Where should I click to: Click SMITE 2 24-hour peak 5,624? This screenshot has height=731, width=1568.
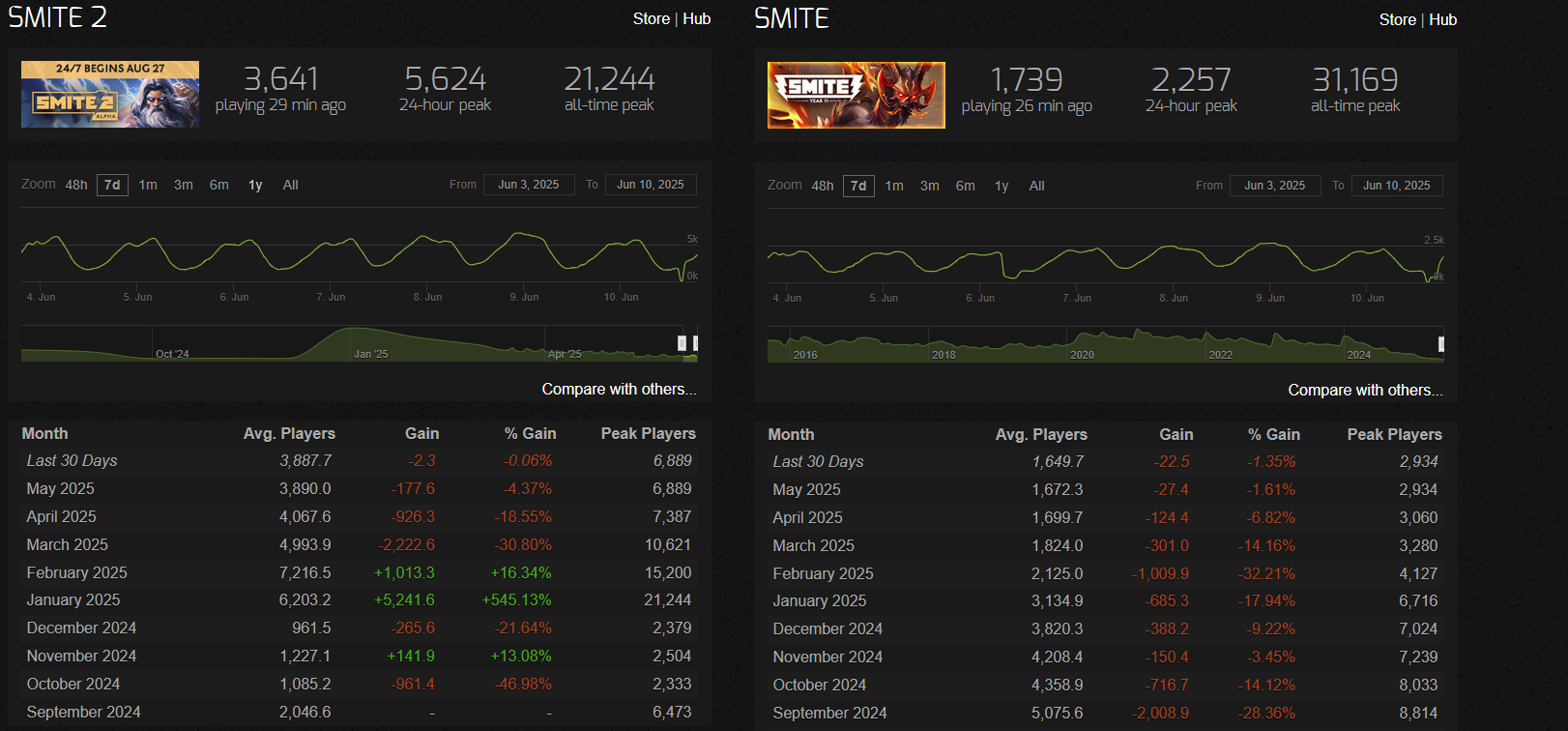coord(445,78)
